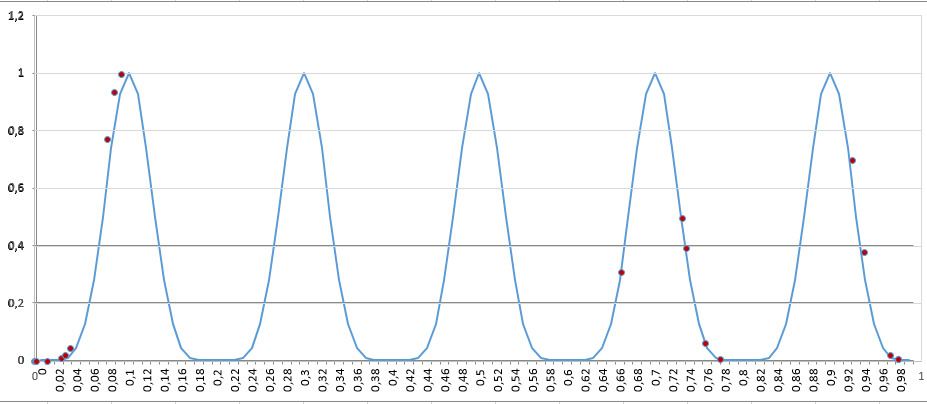
Task: Click the topmost red marker on the first peak
Action: point(121,75)
